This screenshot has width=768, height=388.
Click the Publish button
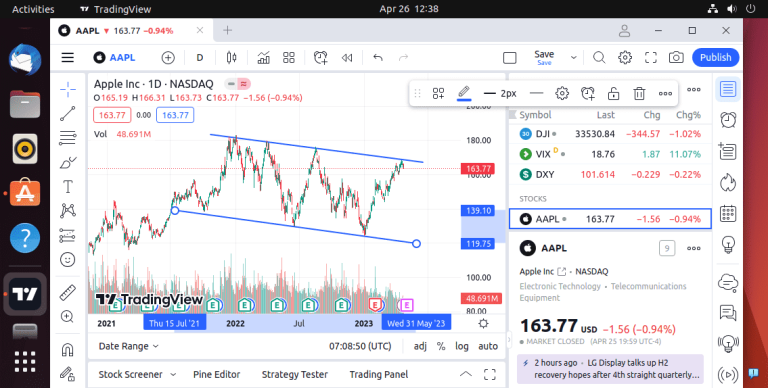715,58
